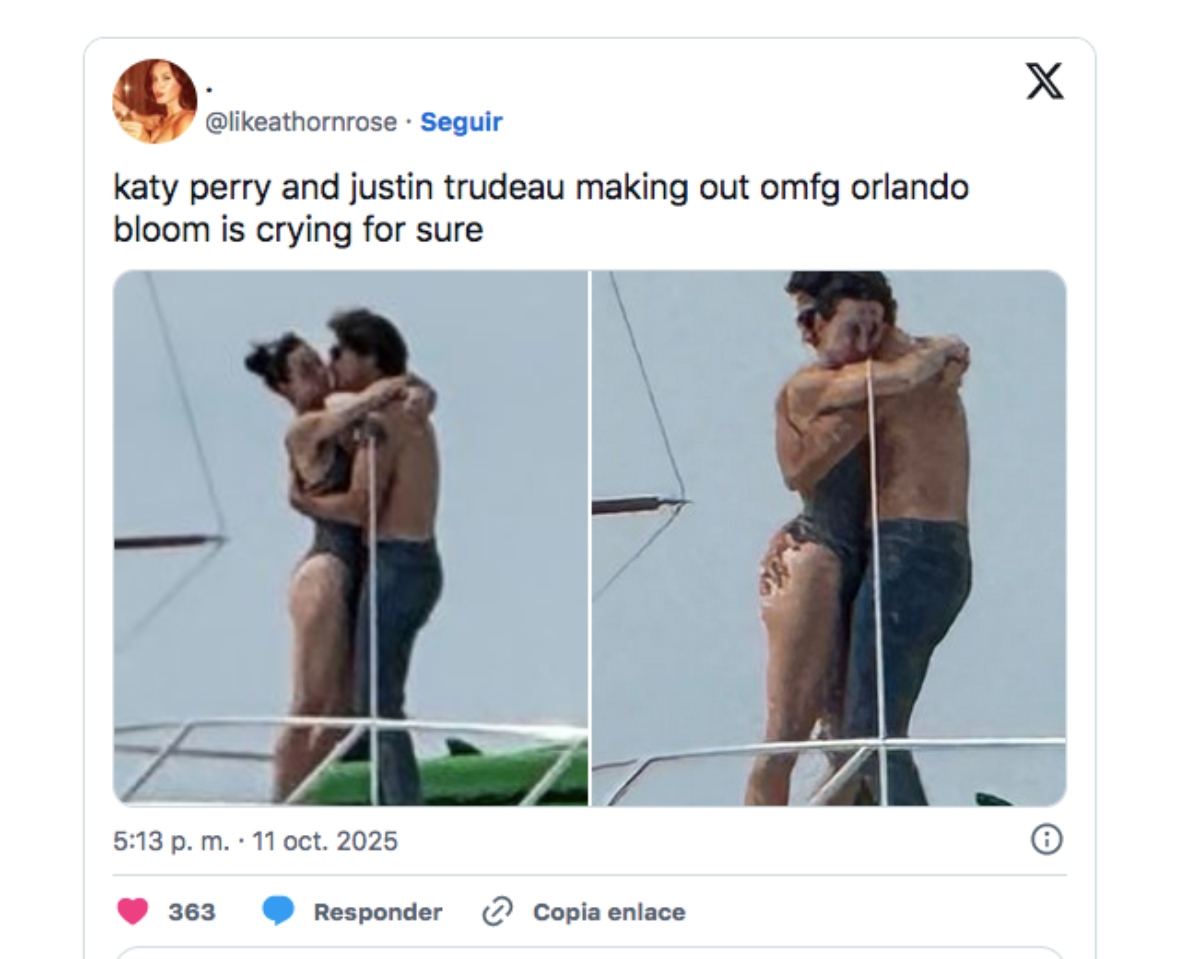1200x959 pixels.
Task: Click the words 'bloom is crying for sure'
Action: click(x=298, y=230)
